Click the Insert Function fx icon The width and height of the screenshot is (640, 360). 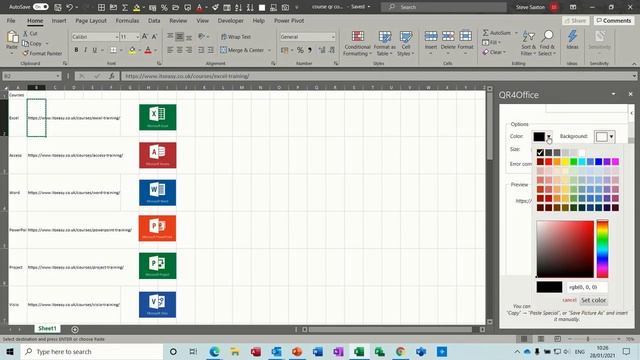point(111,76)
